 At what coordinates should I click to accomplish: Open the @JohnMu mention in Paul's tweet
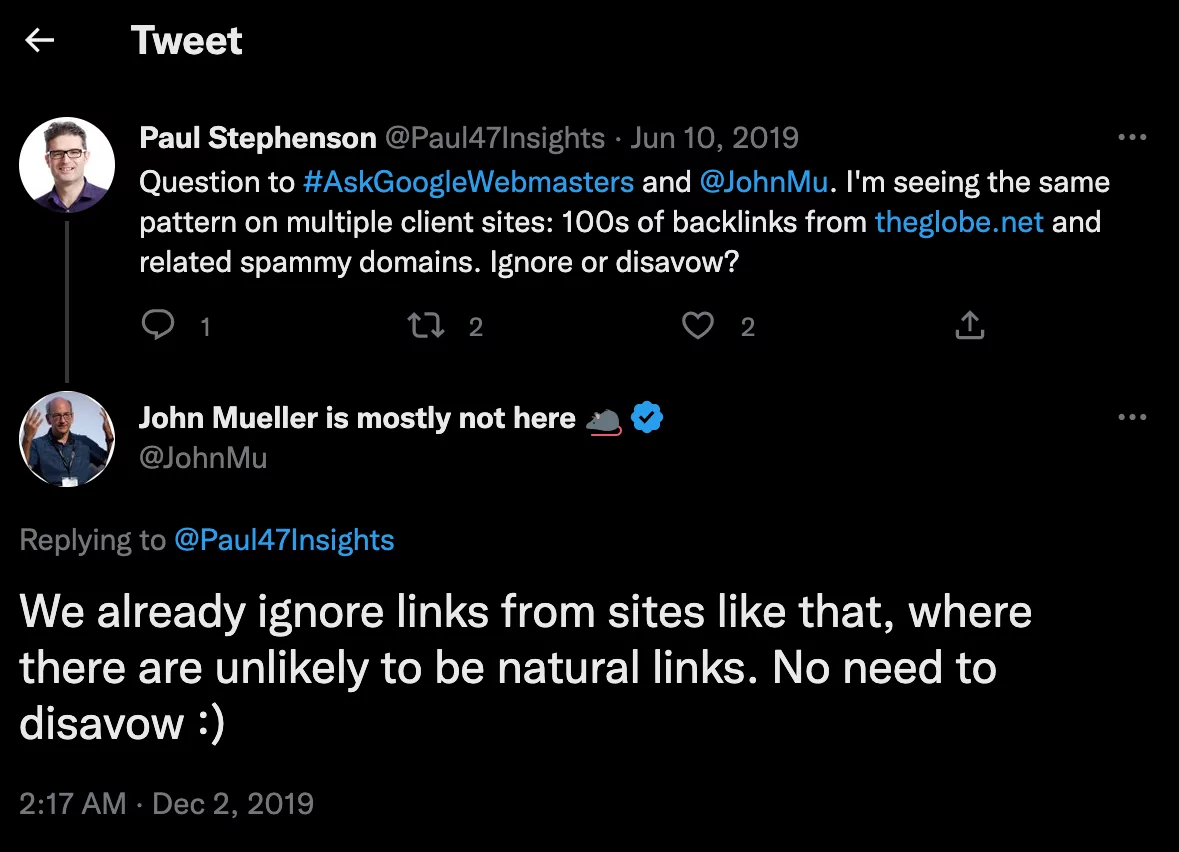pos(762,182)
